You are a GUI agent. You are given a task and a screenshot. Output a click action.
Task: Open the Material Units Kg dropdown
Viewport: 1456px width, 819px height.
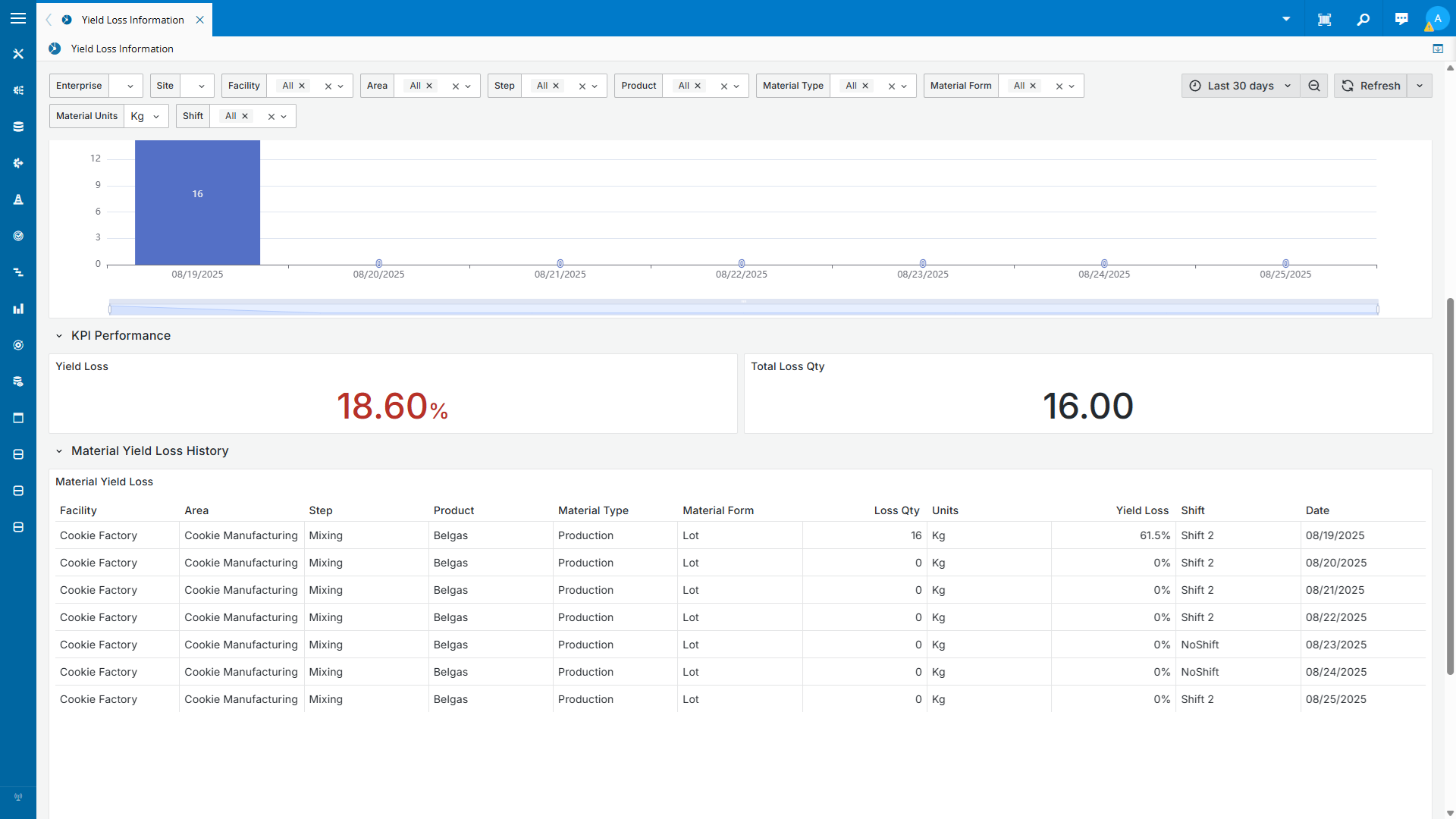pos(146,116)
